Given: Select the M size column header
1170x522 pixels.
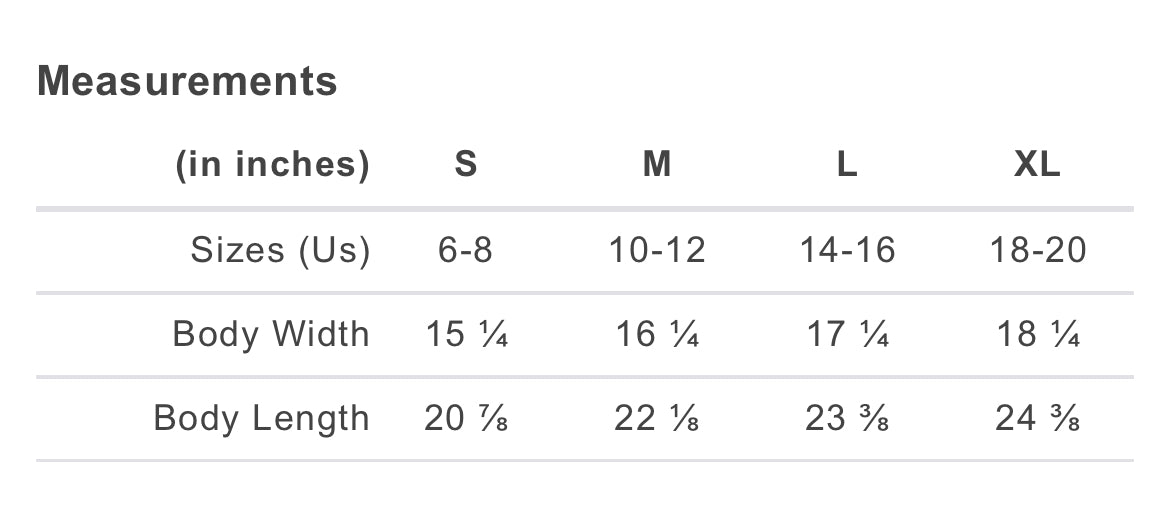Looking at the screenshot, I should (657, 164).
